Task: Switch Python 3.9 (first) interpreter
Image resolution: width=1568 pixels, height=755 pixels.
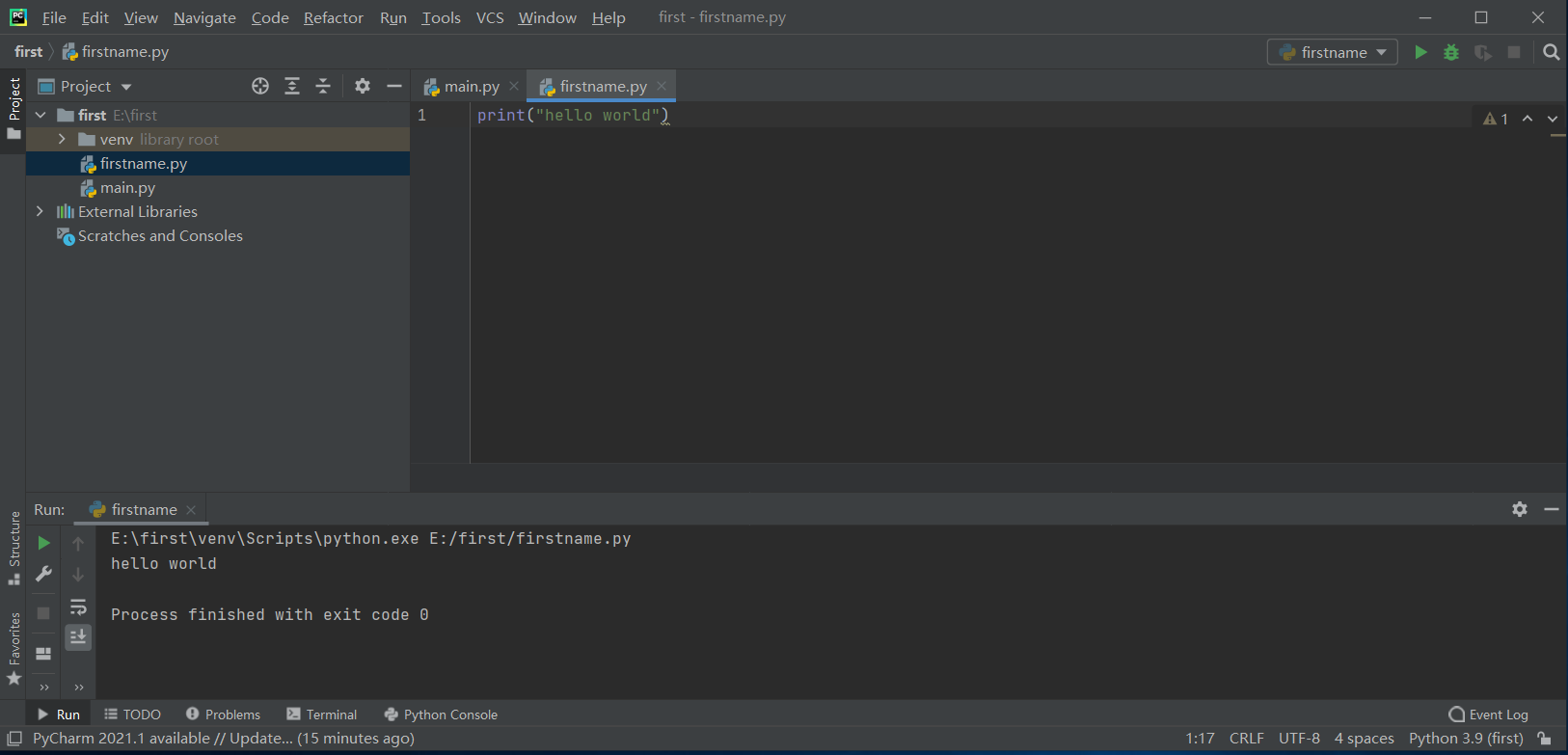Action: pos(1466,739)
